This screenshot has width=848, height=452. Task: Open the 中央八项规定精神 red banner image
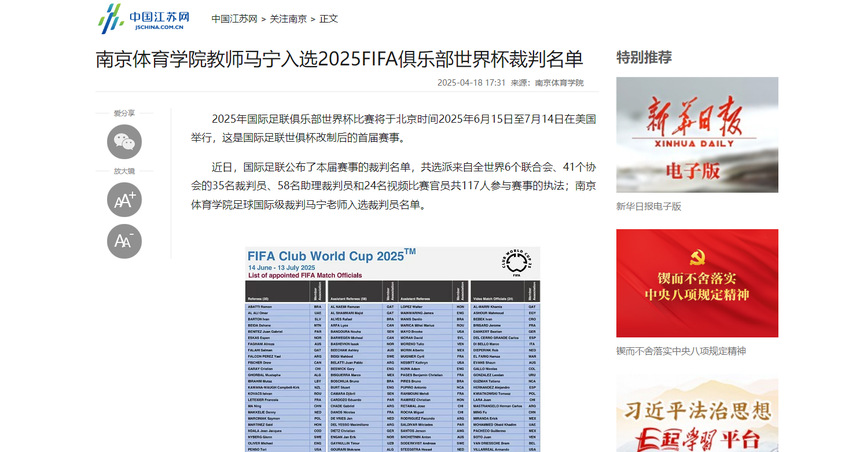pyautogui.click(x=696, y=283)
